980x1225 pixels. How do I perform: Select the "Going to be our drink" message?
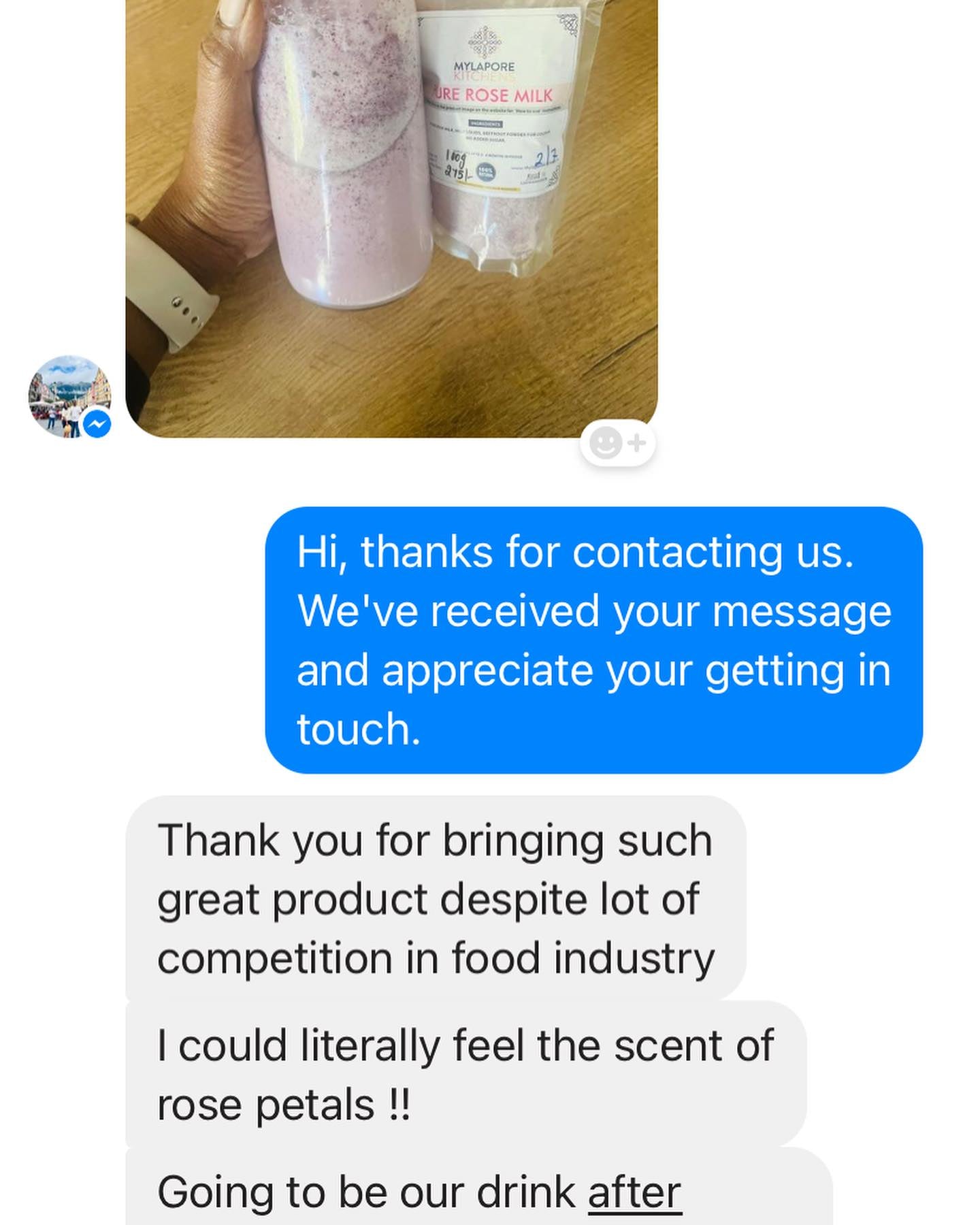479,1187
